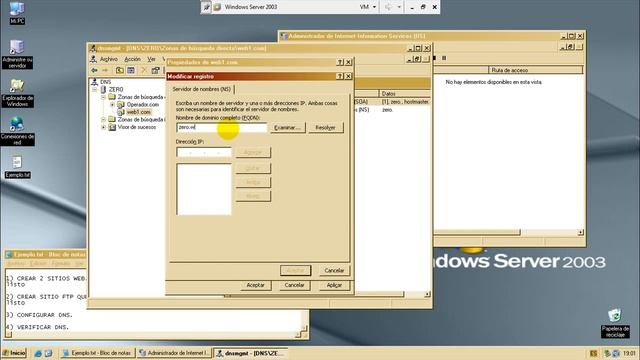Click the 'hostmaster' SOA data cell
This screenshot has height=360, width=640.
click(x=405, y=102)
